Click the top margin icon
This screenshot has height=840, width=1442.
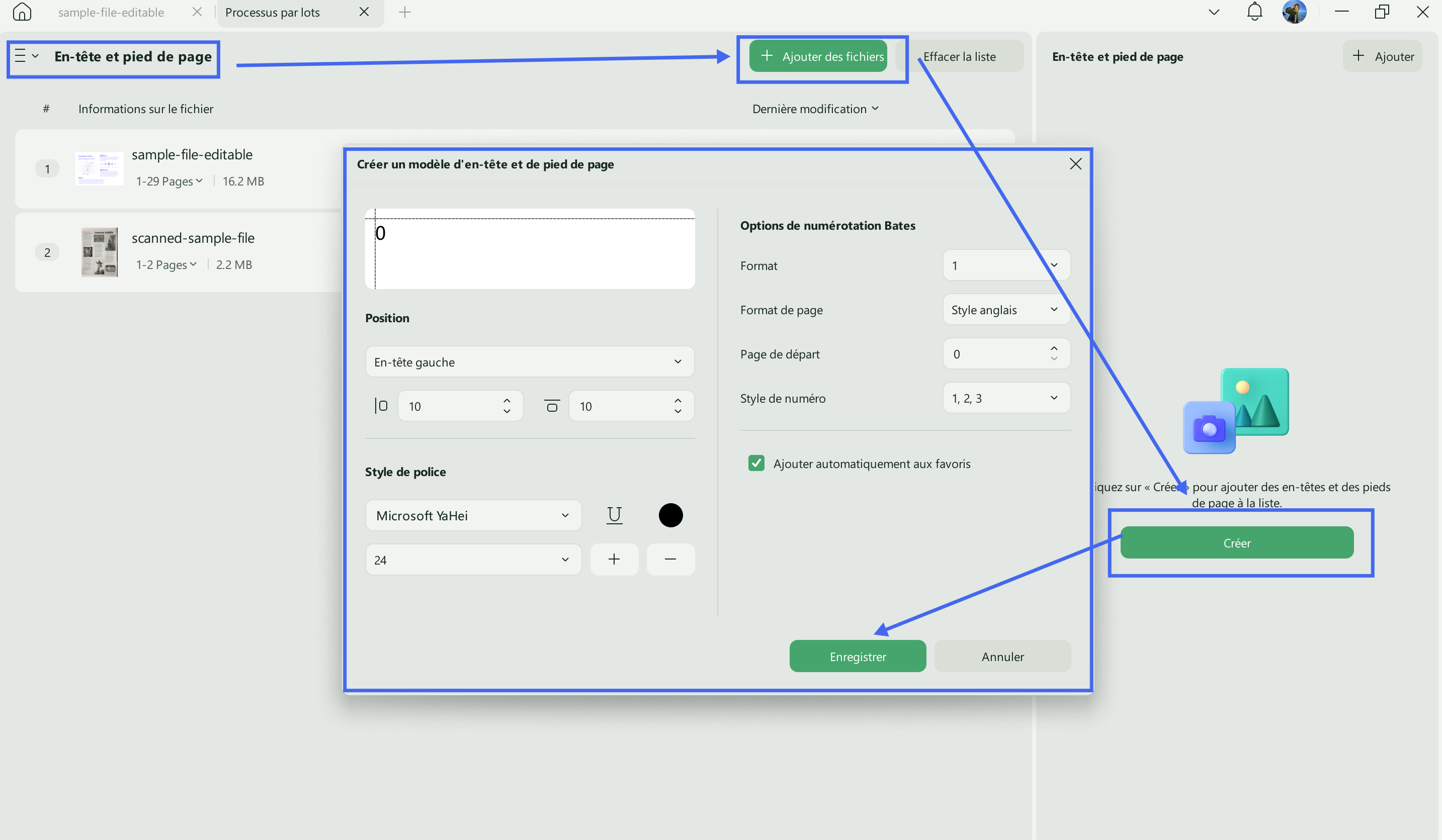[x=552, y=406]
